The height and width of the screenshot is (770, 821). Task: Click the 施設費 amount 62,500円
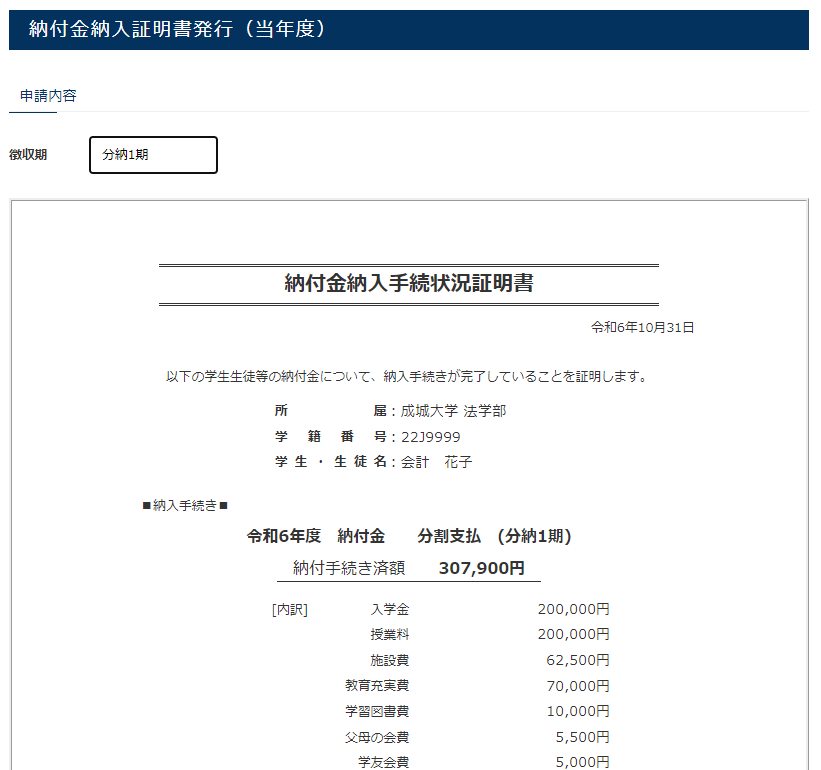pos(582,660)
